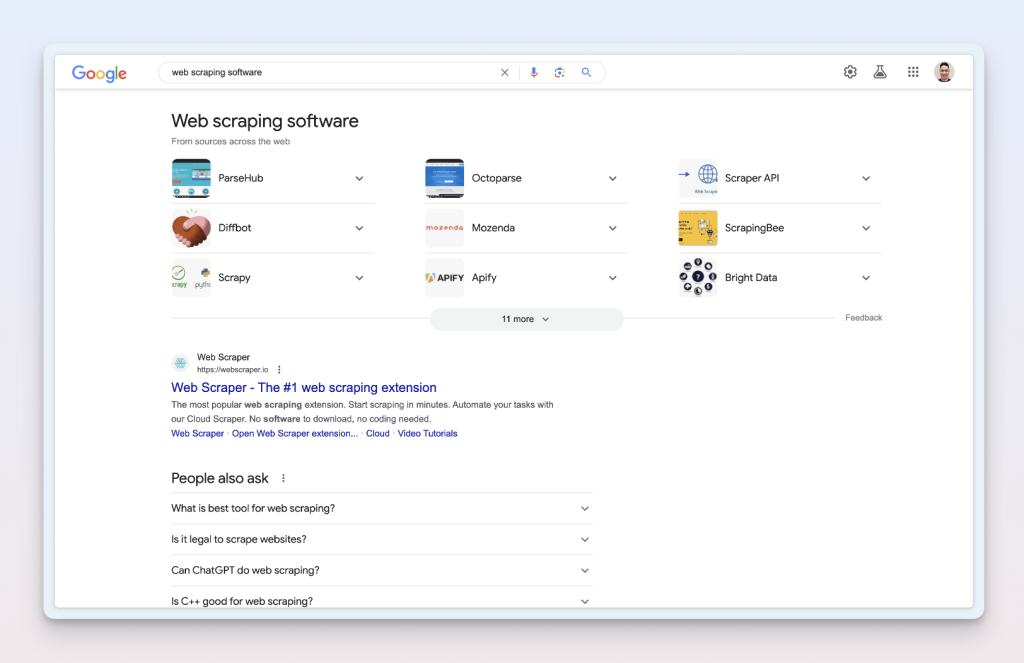The image size is (1024, 663).
Task: Open Google Lens image search
Action: (x=560, y=73)
